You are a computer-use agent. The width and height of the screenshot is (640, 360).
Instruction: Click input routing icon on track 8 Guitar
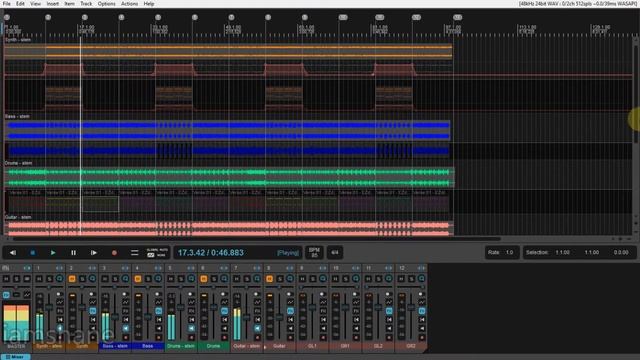(290, 320)
